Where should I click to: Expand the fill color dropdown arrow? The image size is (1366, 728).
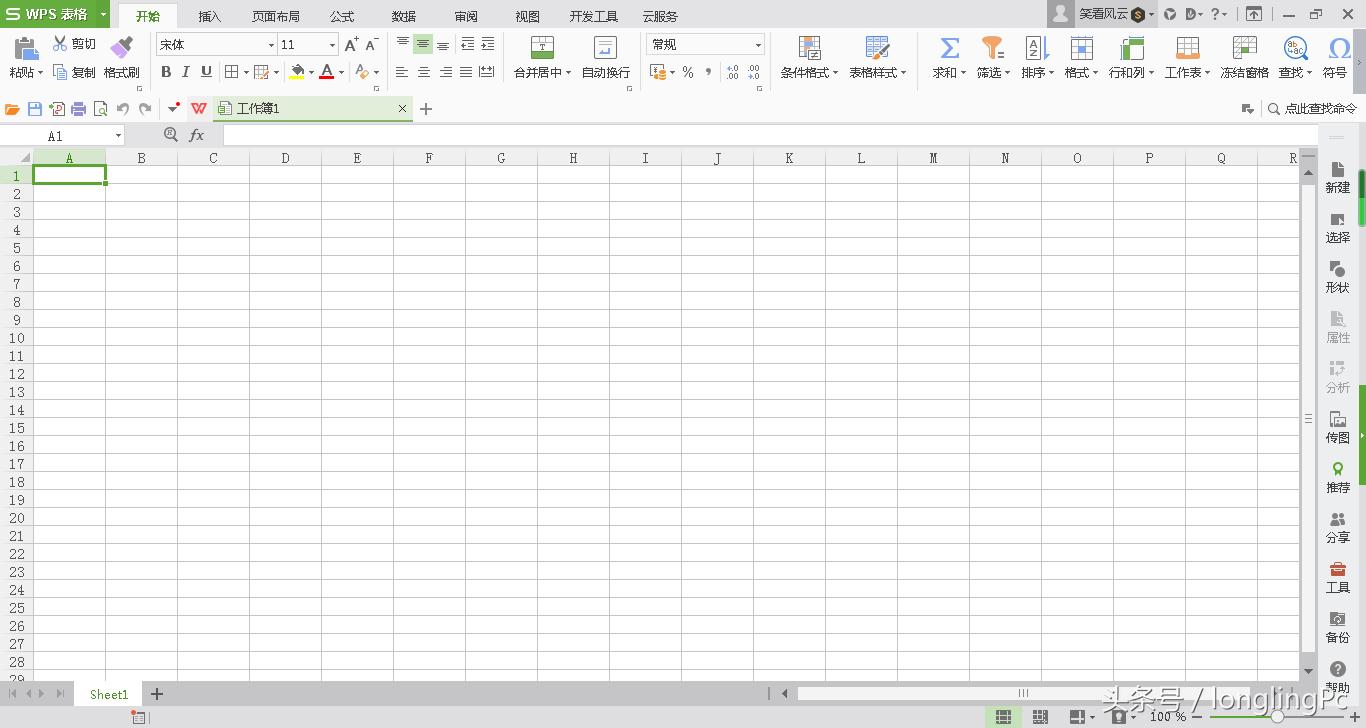click(311, 73)
